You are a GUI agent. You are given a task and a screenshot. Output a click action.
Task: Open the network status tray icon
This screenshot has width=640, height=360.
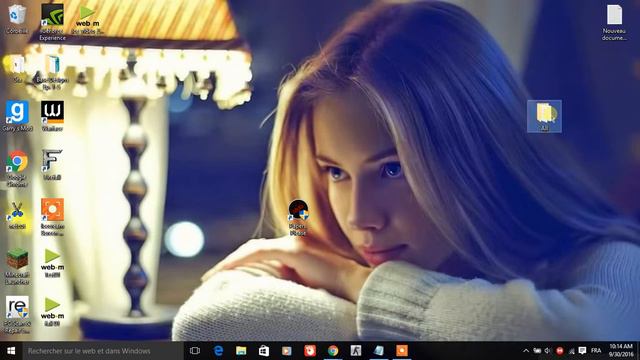[x=571, y=351]
